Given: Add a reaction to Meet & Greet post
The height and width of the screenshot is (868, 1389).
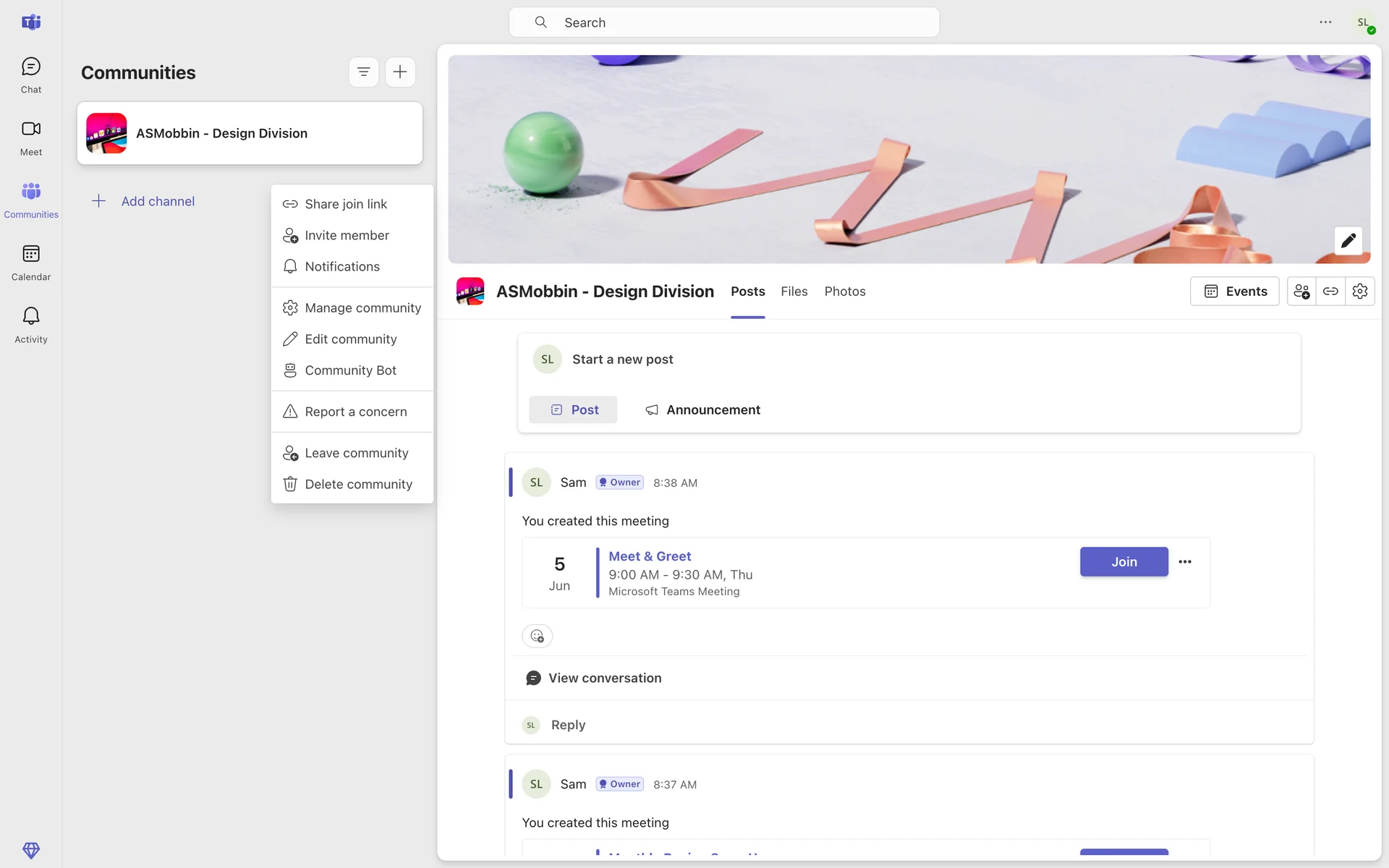Looking at the screenshot, I should [x=537, y=636].
